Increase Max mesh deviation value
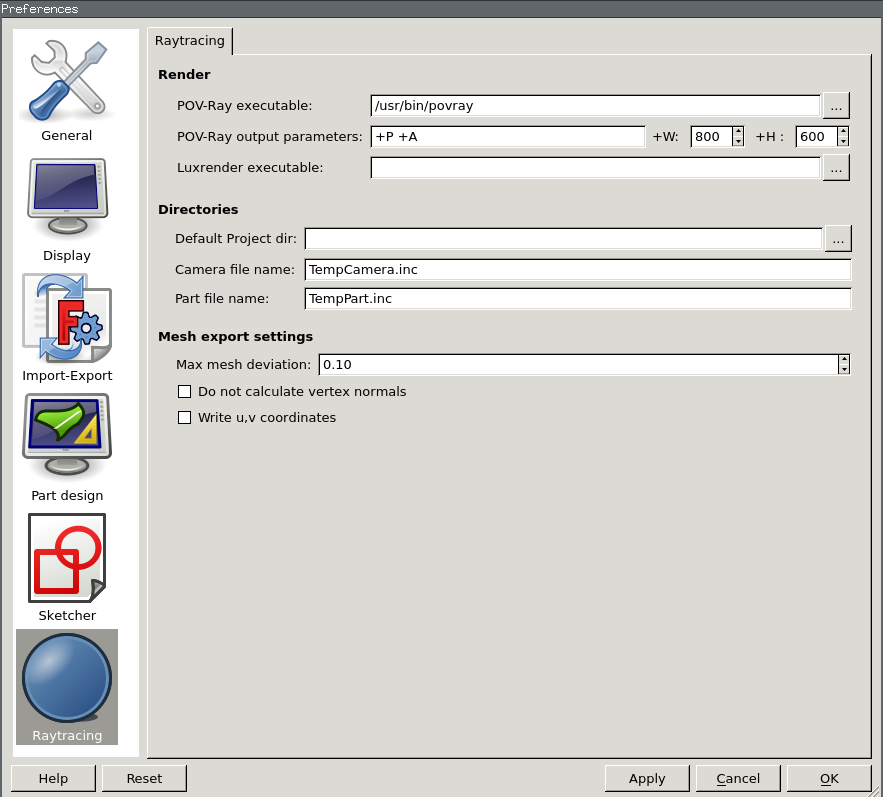 point(844,359)
